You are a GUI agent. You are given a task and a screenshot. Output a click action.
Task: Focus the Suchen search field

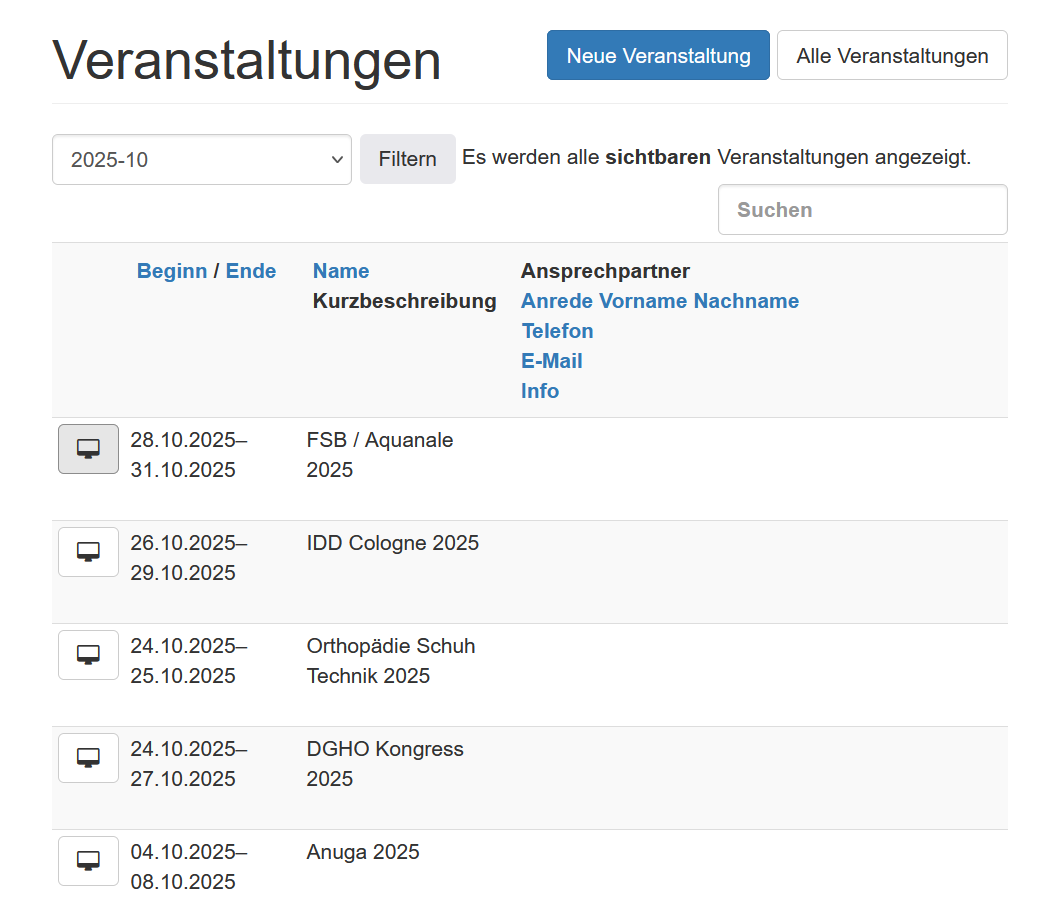(862, 210)
